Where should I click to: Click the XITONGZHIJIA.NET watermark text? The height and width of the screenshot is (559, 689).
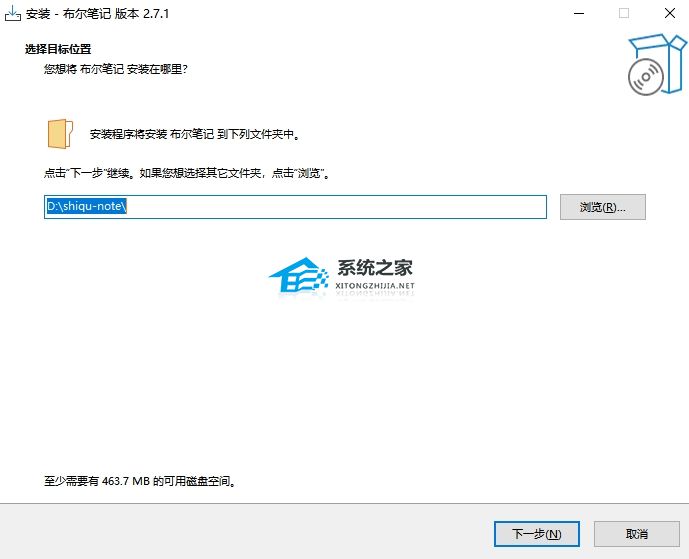(375, 286)
